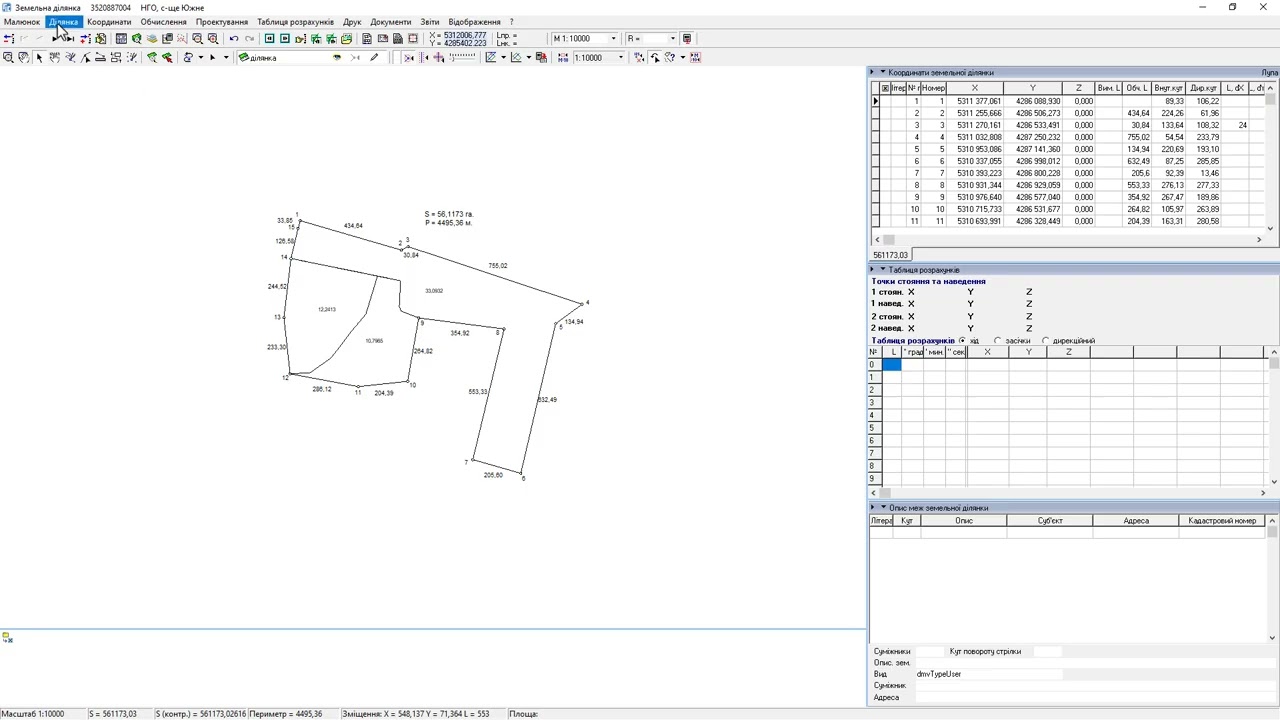
Task: Click row 0 input cell in calculations table
Action: (891, 365)
